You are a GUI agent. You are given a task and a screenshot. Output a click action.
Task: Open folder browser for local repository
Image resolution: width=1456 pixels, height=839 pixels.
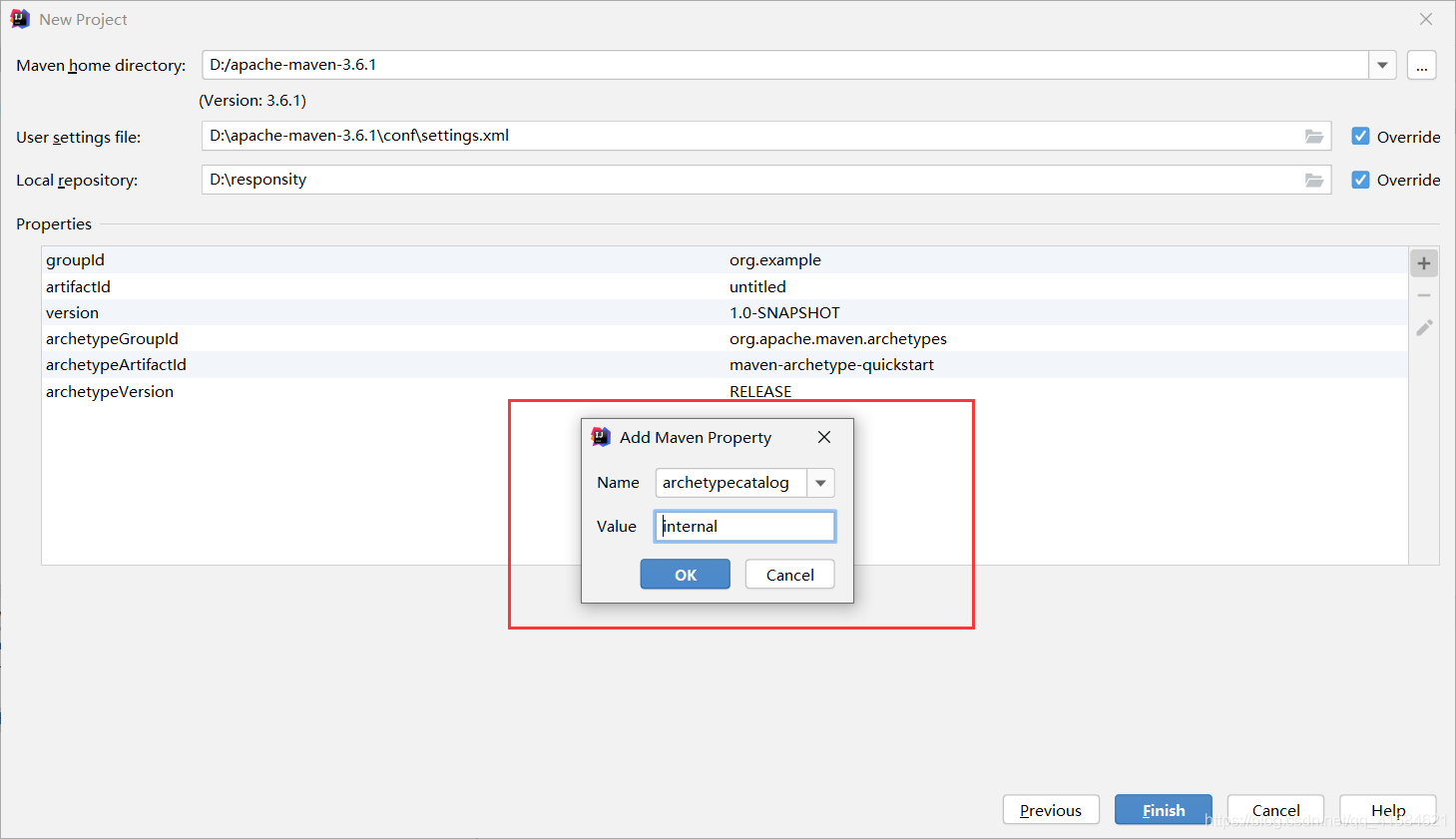pos(1314,180)
